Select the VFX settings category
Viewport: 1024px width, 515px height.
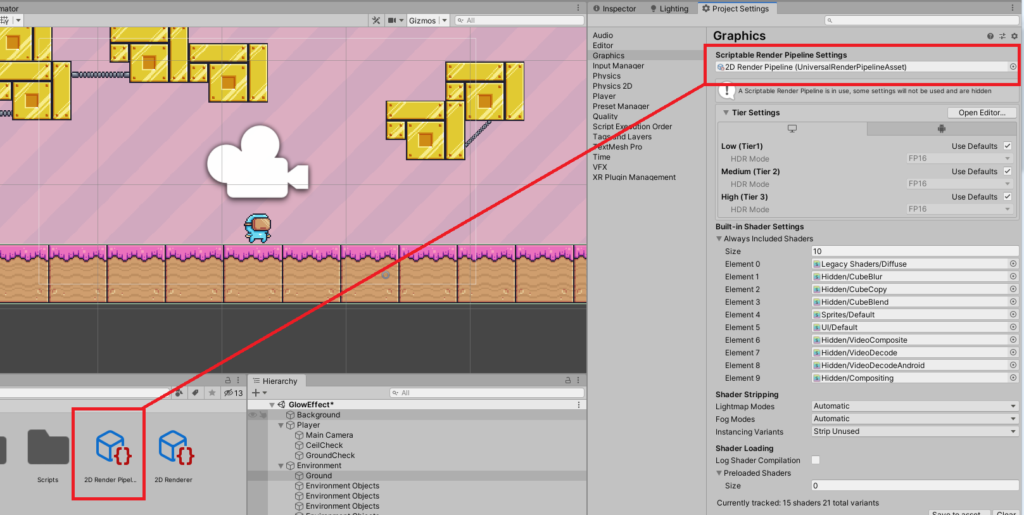pos(600,167)
